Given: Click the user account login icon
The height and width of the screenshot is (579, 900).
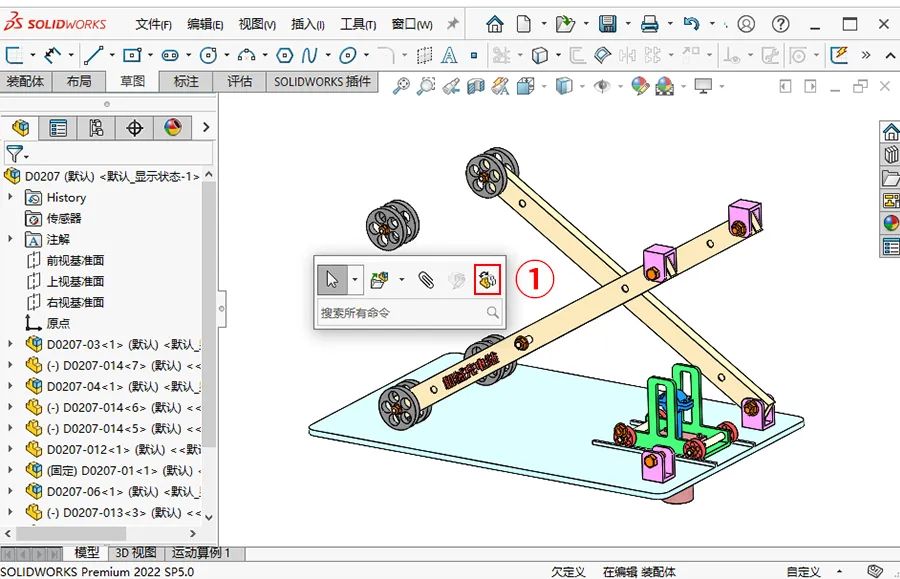Looking at the screenshot, I should [746, 24].
